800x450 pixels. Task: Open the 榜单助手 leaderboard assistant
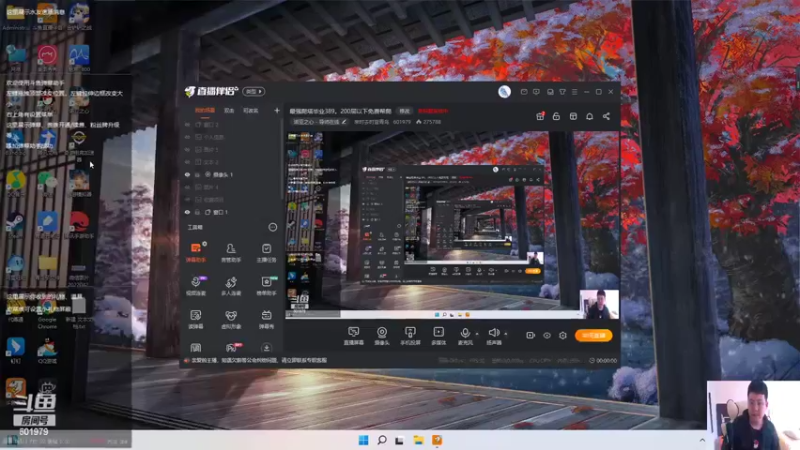tap(266, 286)
